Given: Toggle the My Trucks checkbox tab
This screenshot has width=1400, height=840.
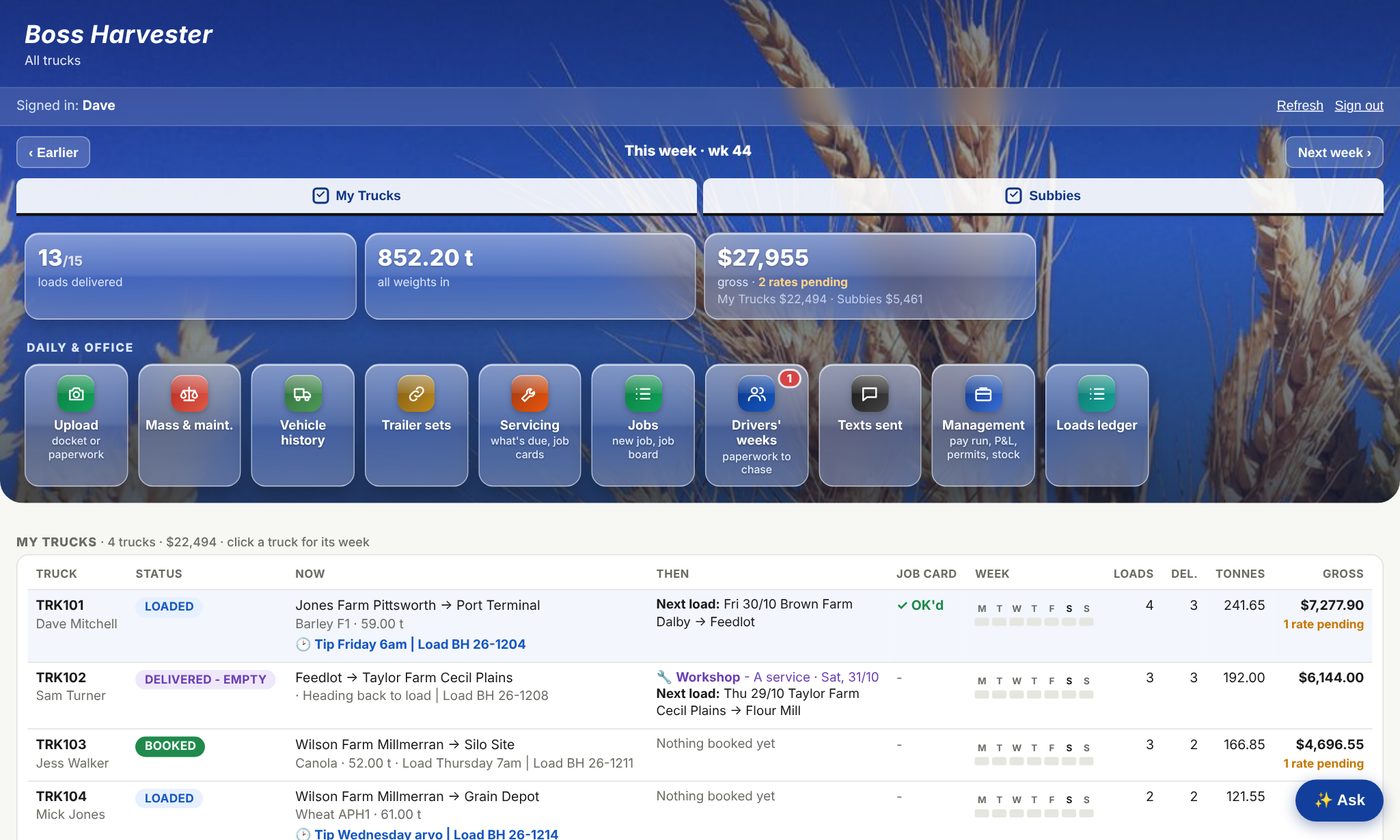Looking at the screenshot, I should point(356,196).
